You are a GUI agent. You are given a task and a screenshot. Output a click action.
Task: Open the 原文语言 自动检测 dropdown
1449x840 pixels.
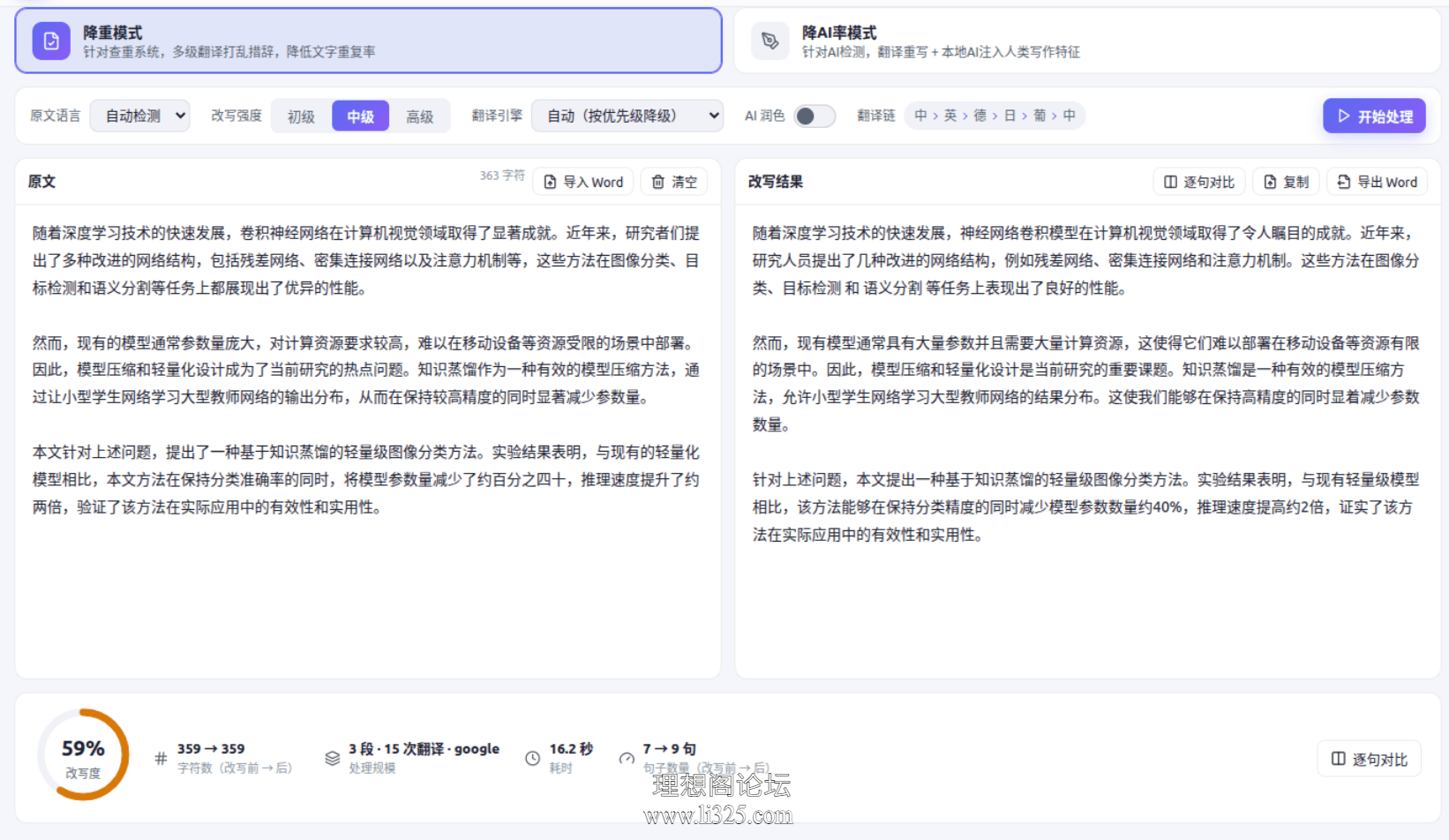pos(140,116)
